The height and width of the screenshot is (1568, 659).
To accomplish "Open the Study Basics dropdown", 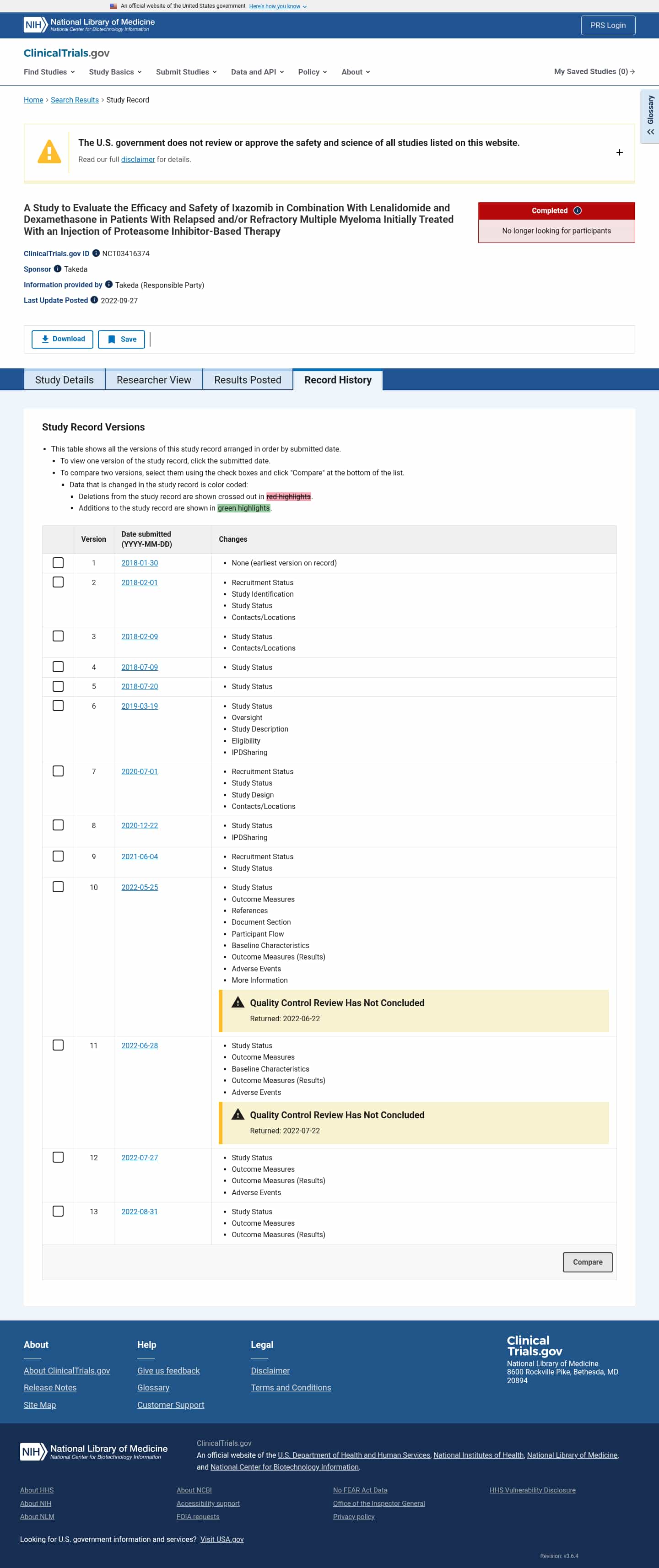I will [x=115, y=72].
